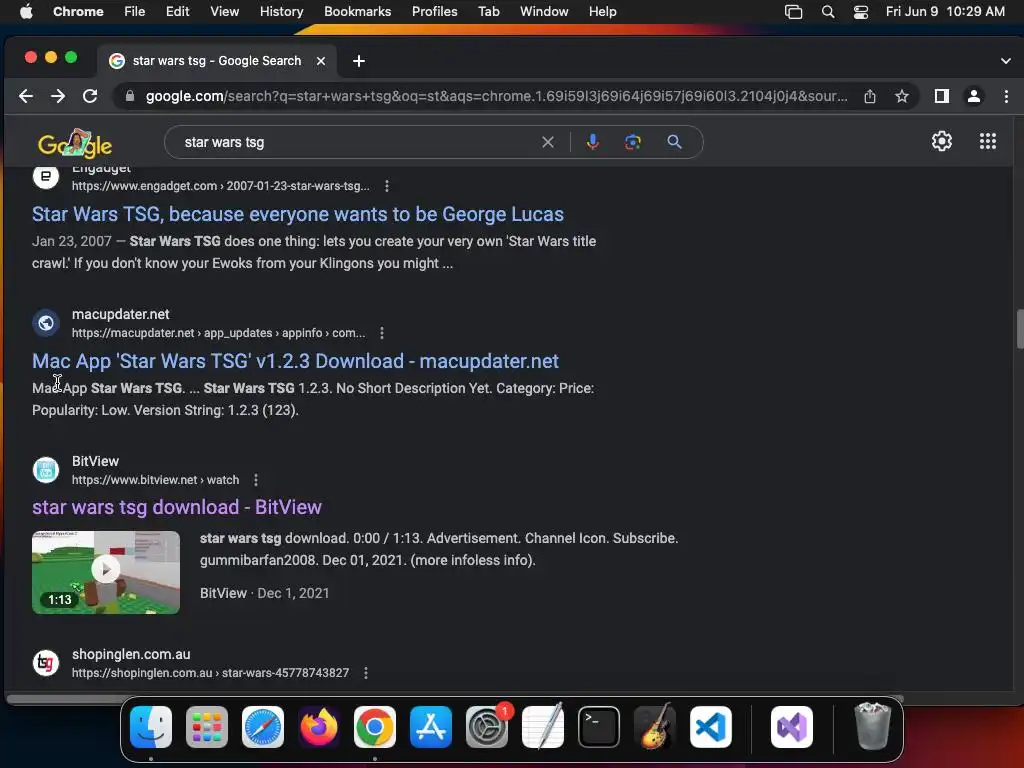Click the Google doodle logo

[75, 143]
